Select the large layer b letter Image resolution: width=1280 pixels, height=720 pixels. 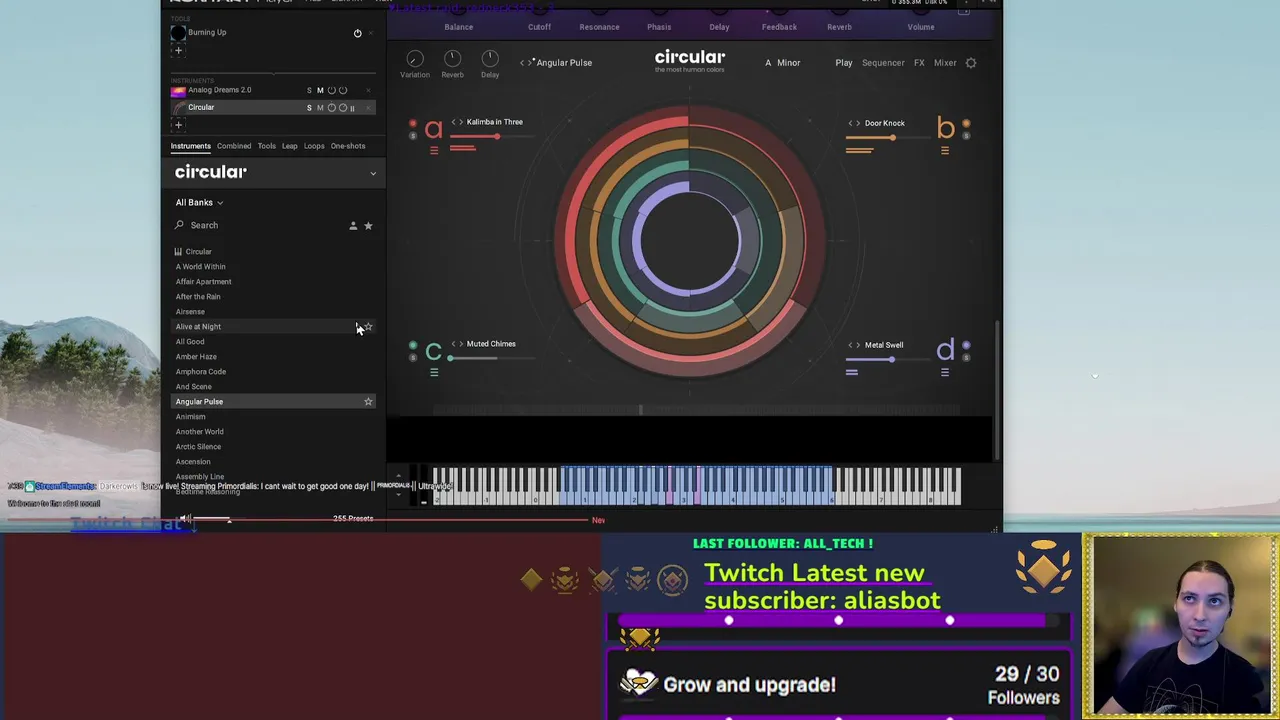pyautogui.click(x=946, y=128)
